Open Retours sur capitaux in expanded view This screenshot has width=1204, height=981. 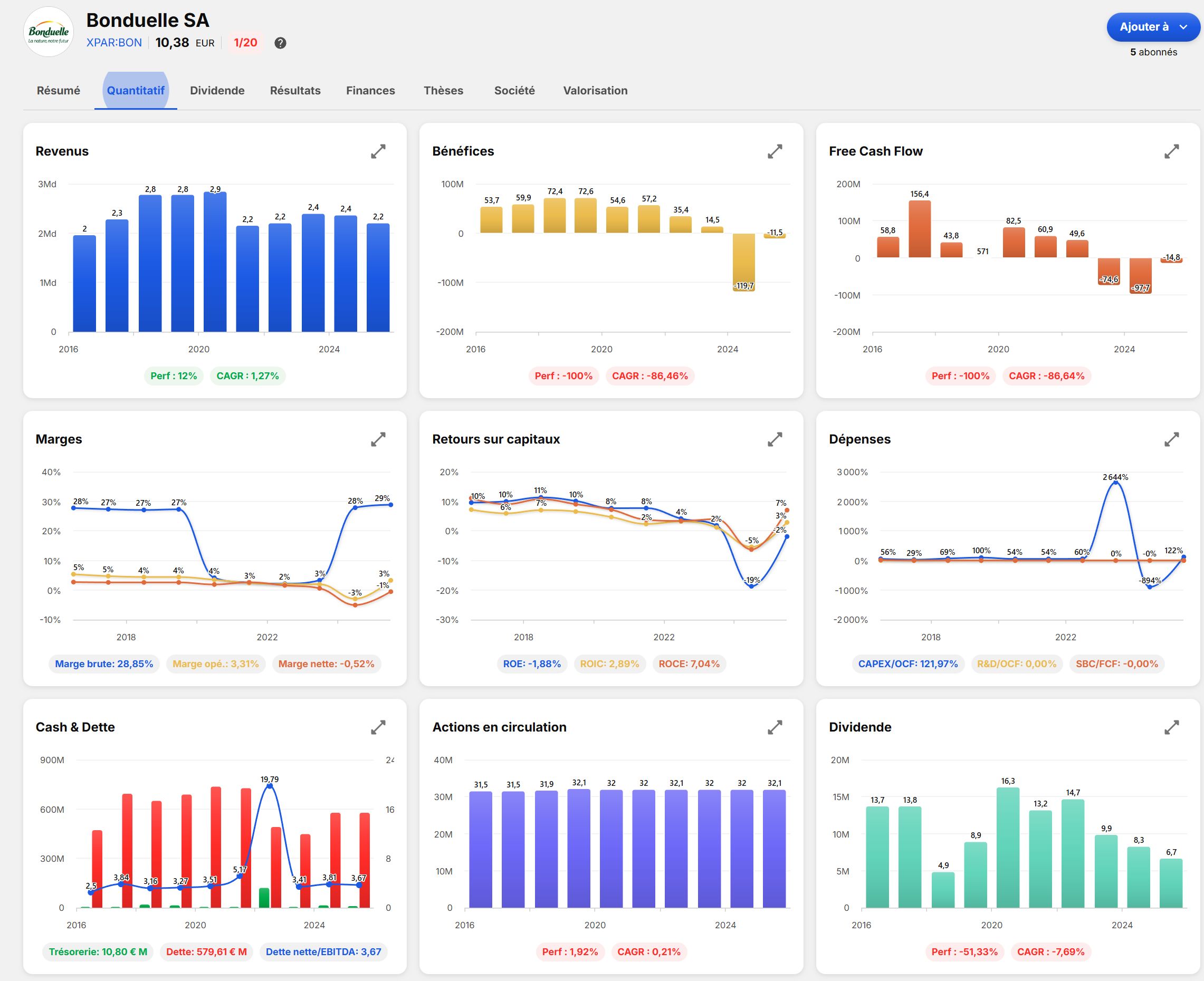(775, 439)
